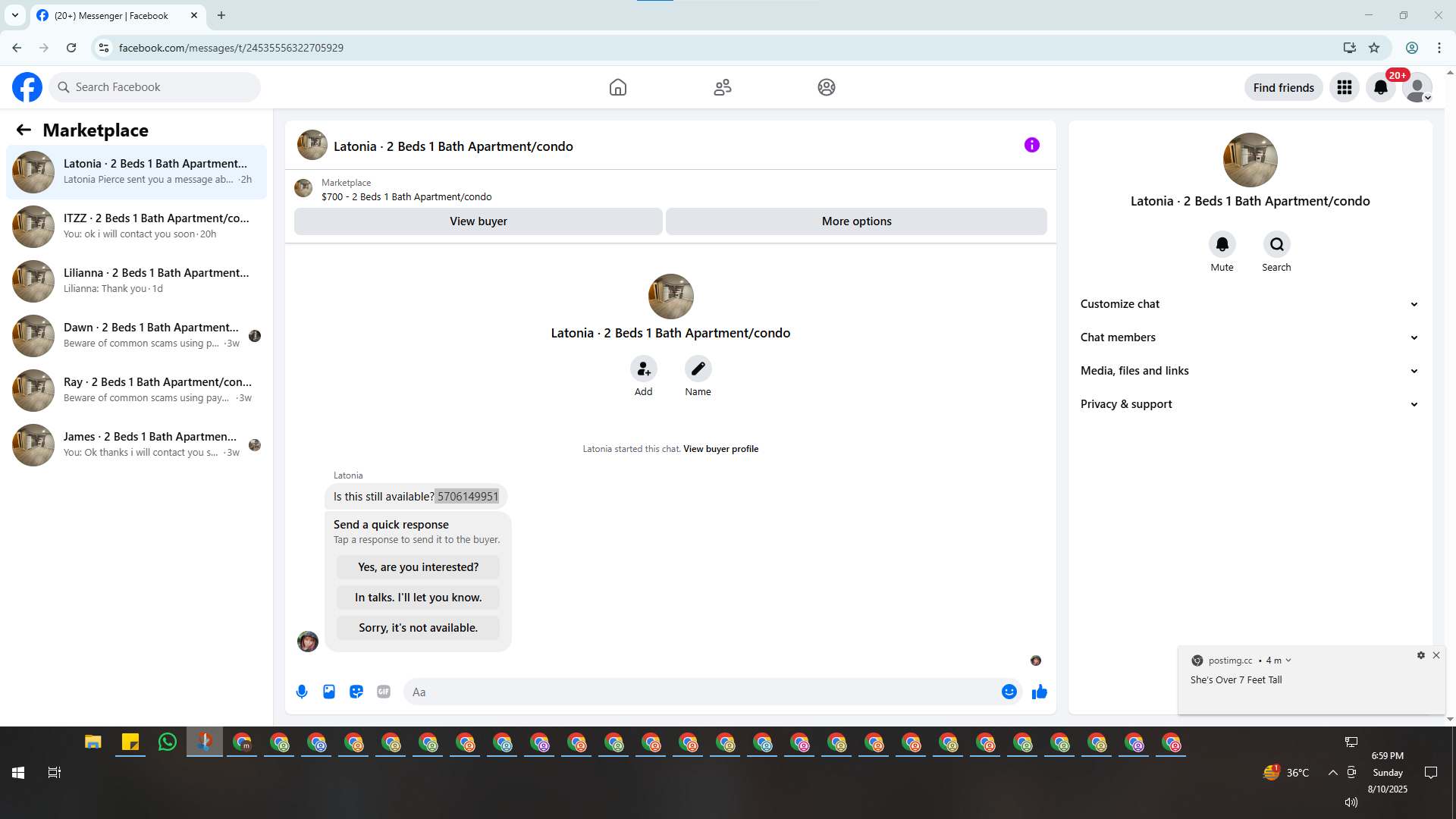Open the GIF picker icon
Screen dimensions: 1456x819
click(384, 692)
